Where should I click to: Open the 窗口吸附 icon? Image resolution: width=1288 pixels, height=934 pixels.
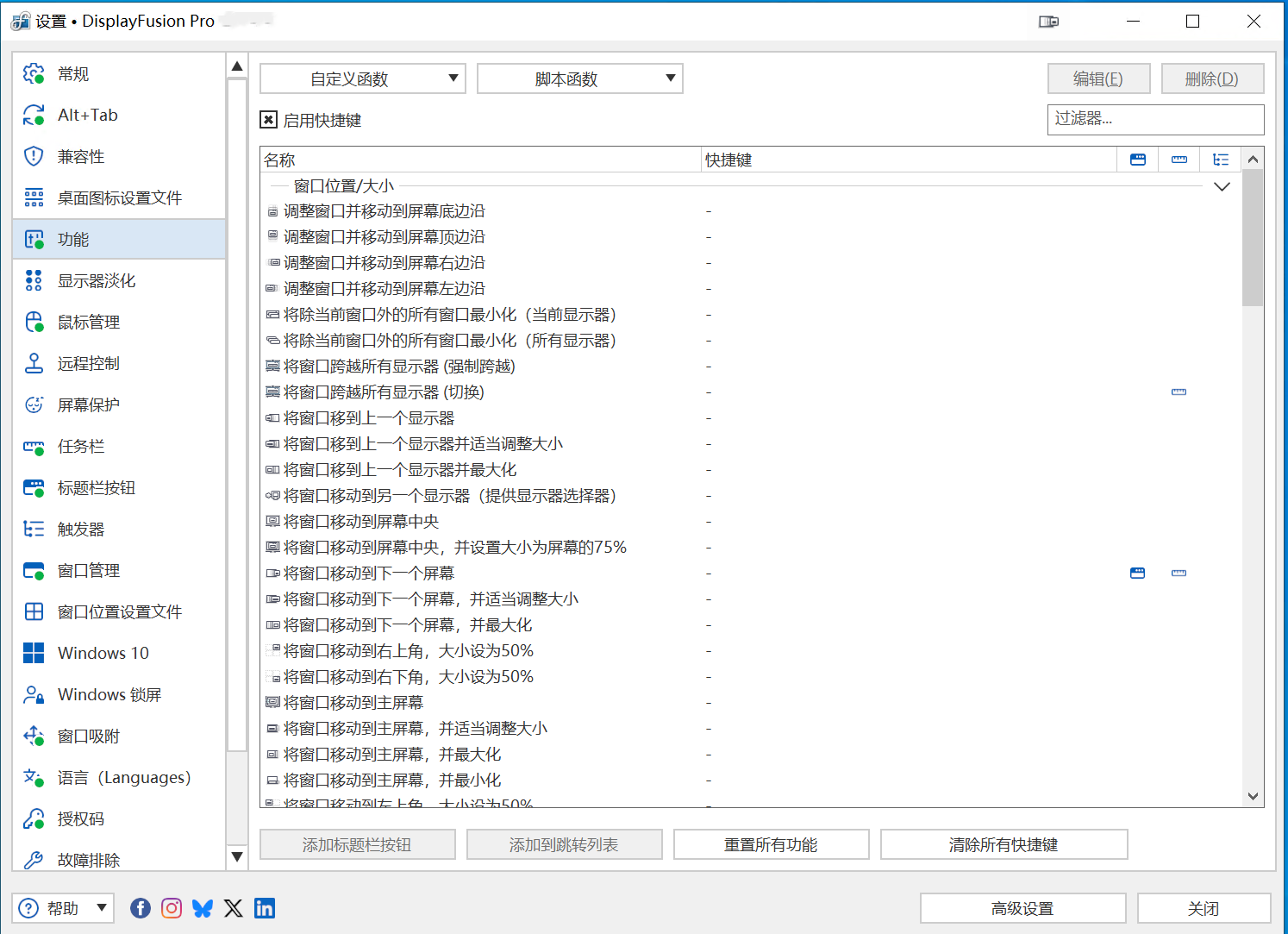34,737
